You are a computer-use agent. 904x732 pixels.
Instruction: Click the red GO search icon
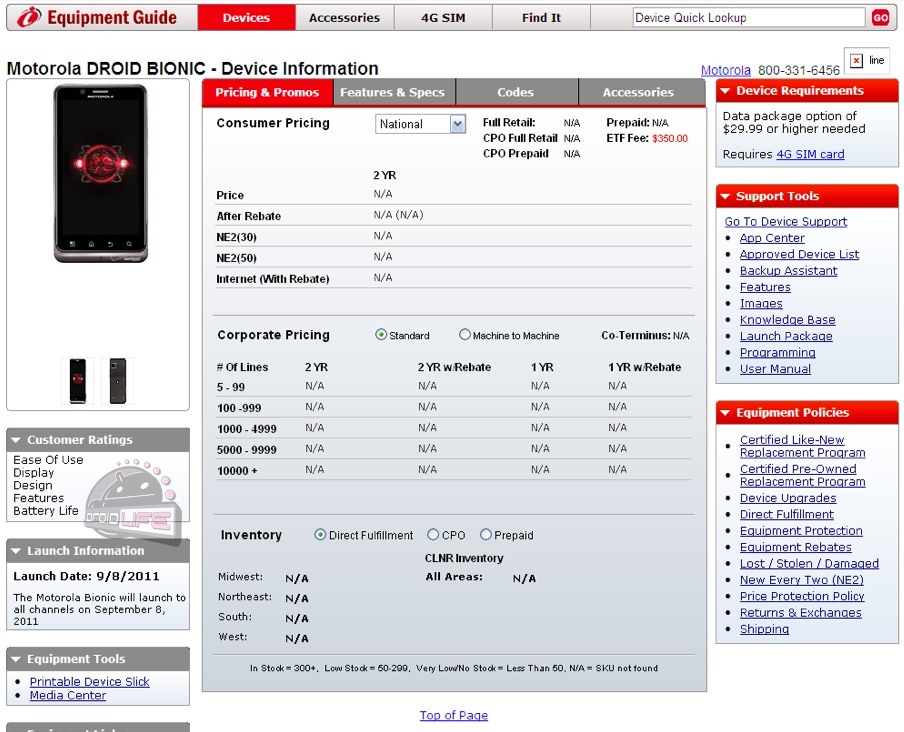[x=880, y=18]
